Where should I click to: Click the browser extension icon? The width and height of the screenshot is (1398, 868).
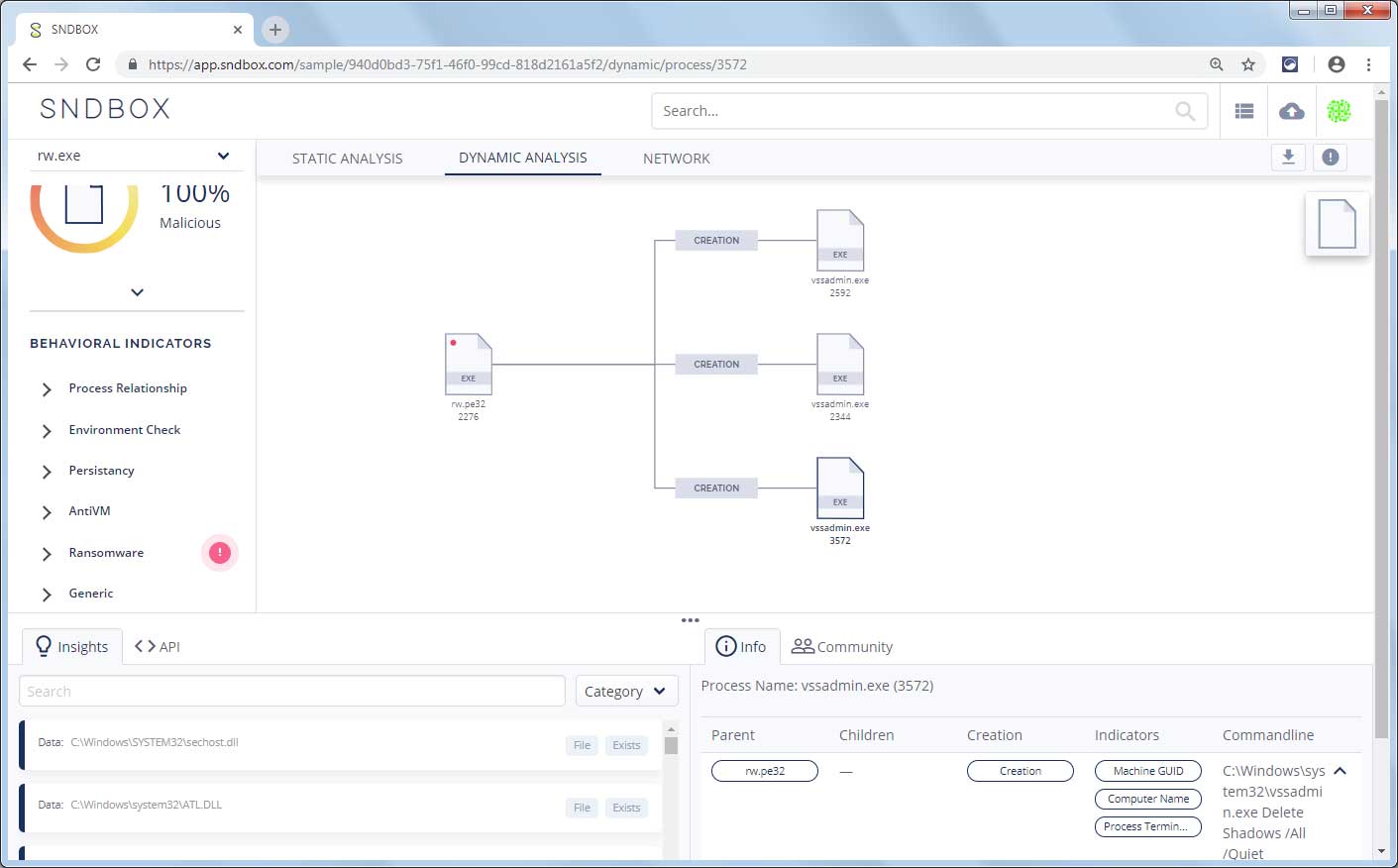(x=1290, y=64)
